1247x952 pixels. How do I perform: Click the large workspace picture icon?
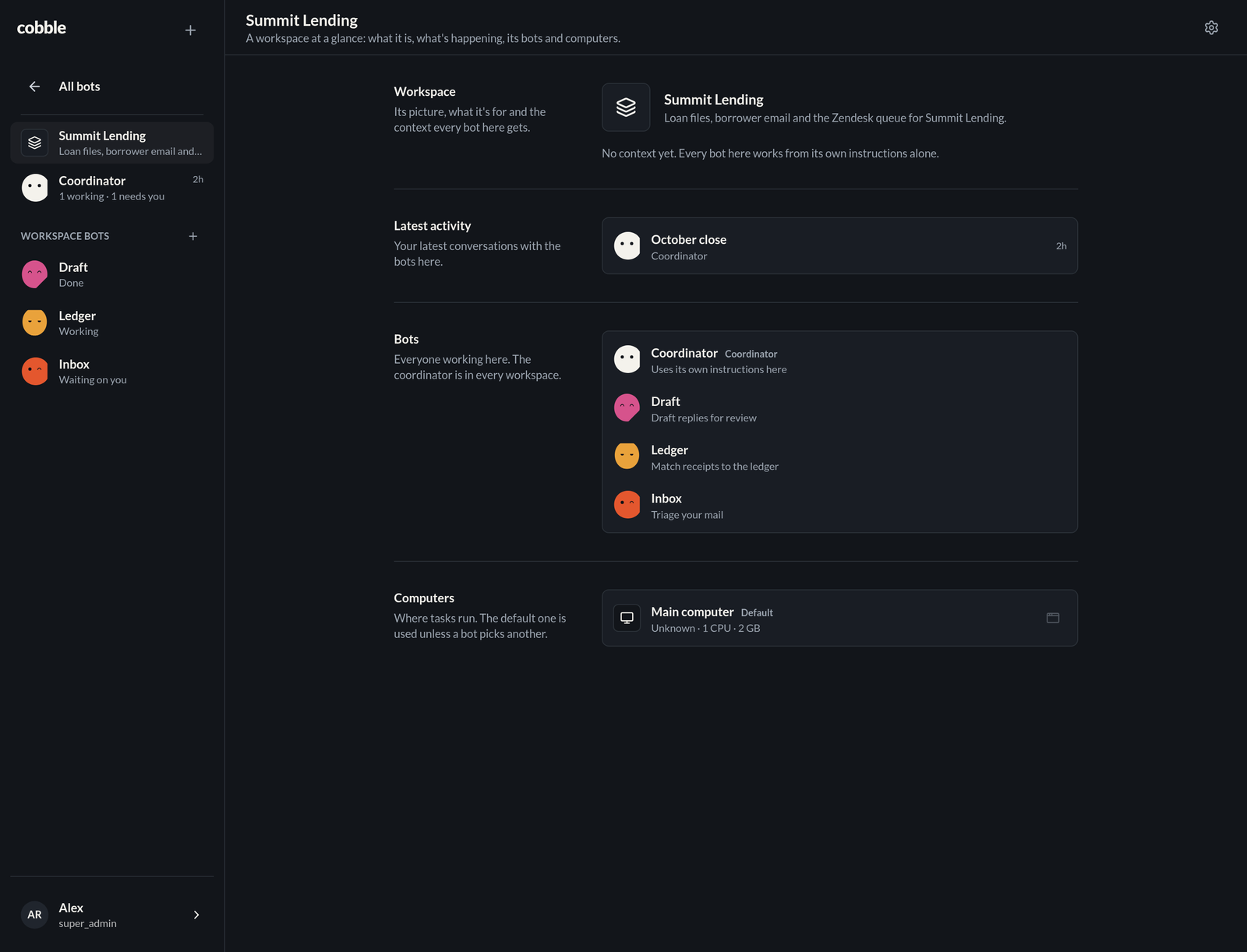pos(626,108)
